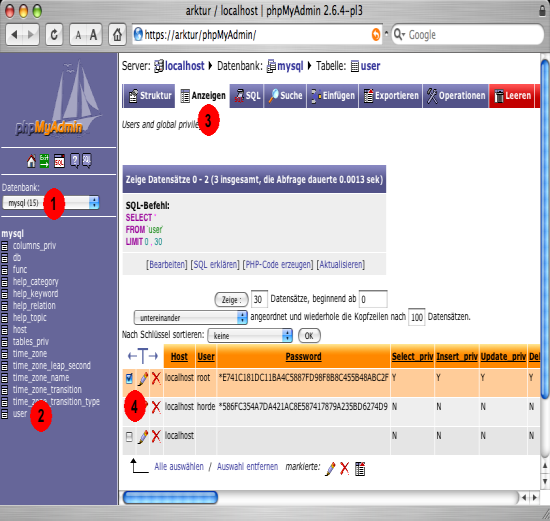Delete the root row with red X
This screenshot has width=550, height=521.
click(x=156, y=378)
